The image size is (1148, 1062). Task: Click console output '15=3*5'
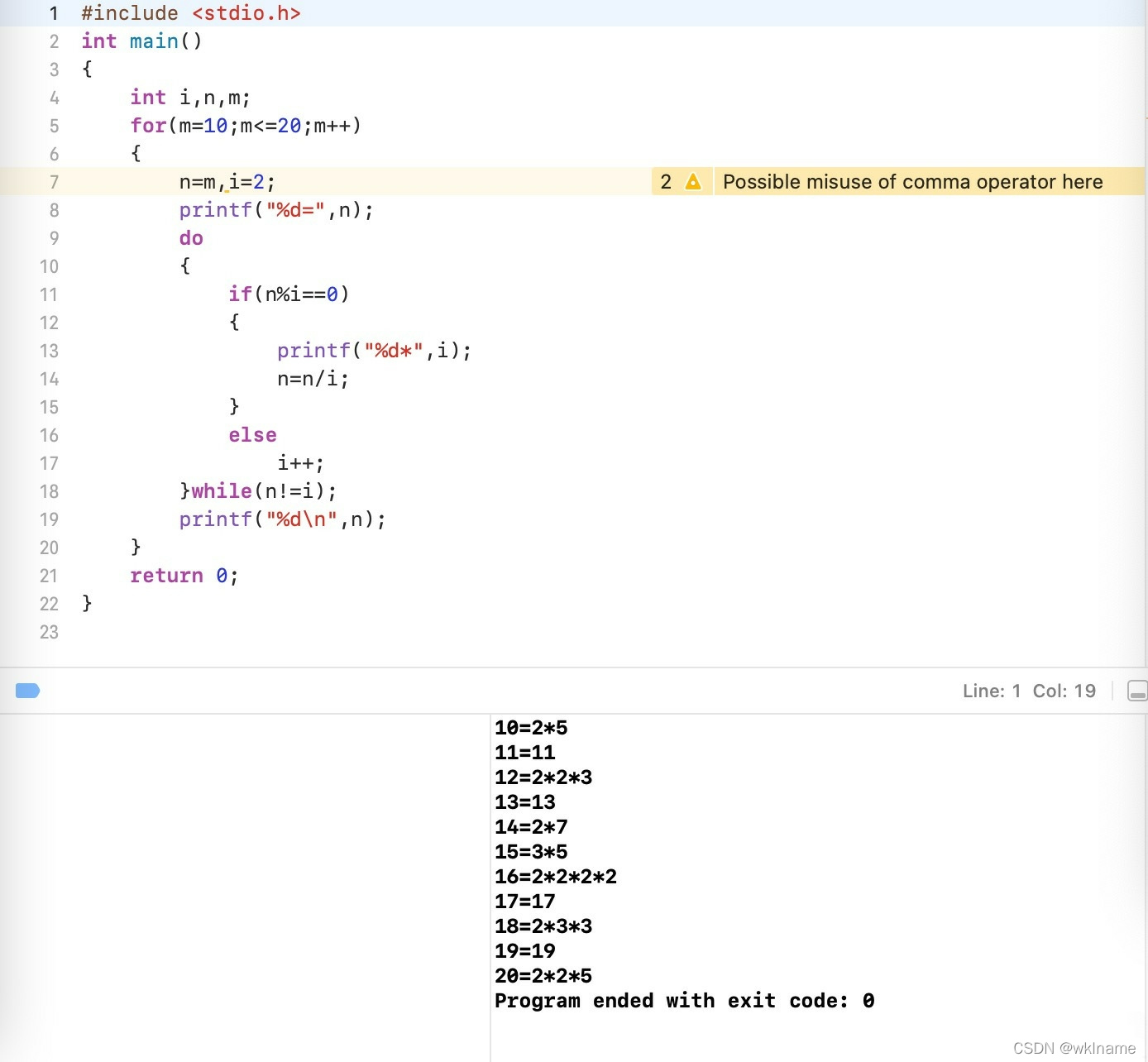[x=531, y=852]
